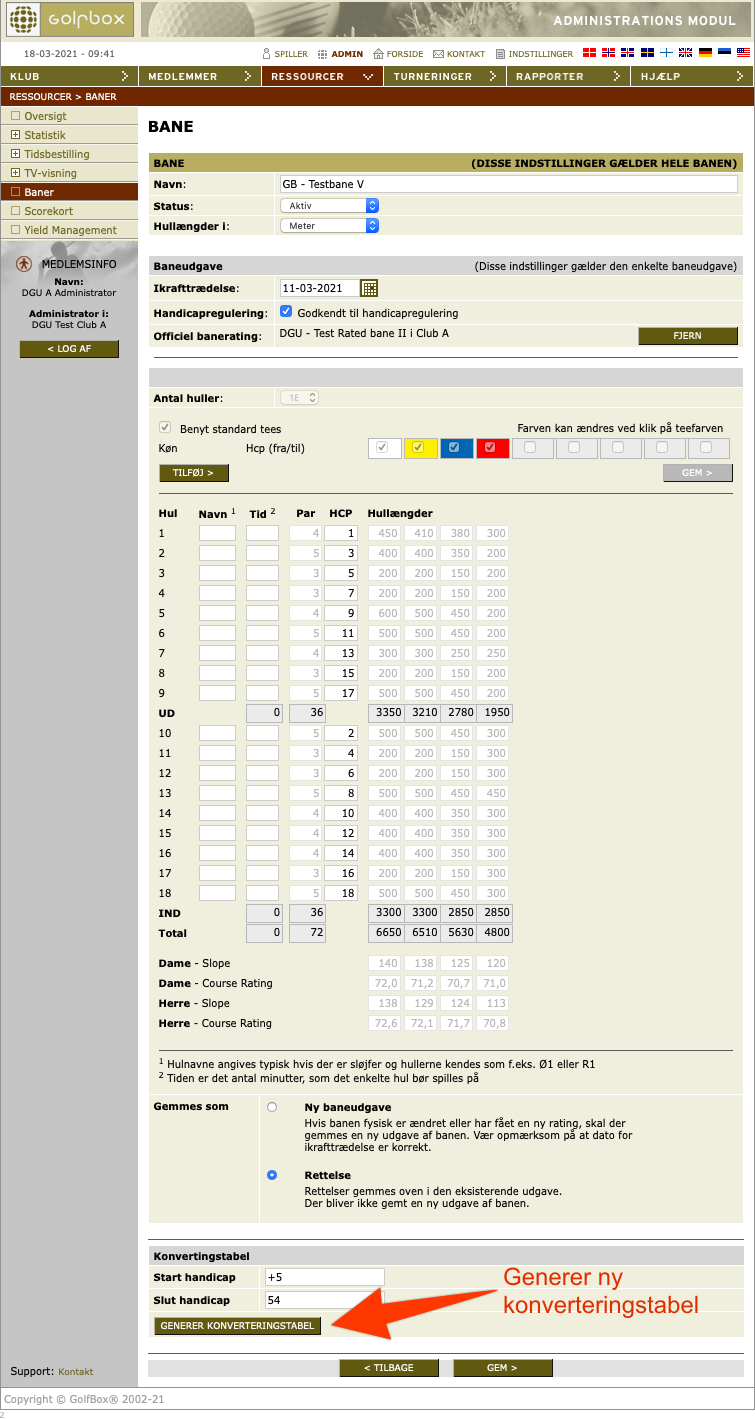Open the calendar picker beside Ikrafttrædelse date

point(369,288)
